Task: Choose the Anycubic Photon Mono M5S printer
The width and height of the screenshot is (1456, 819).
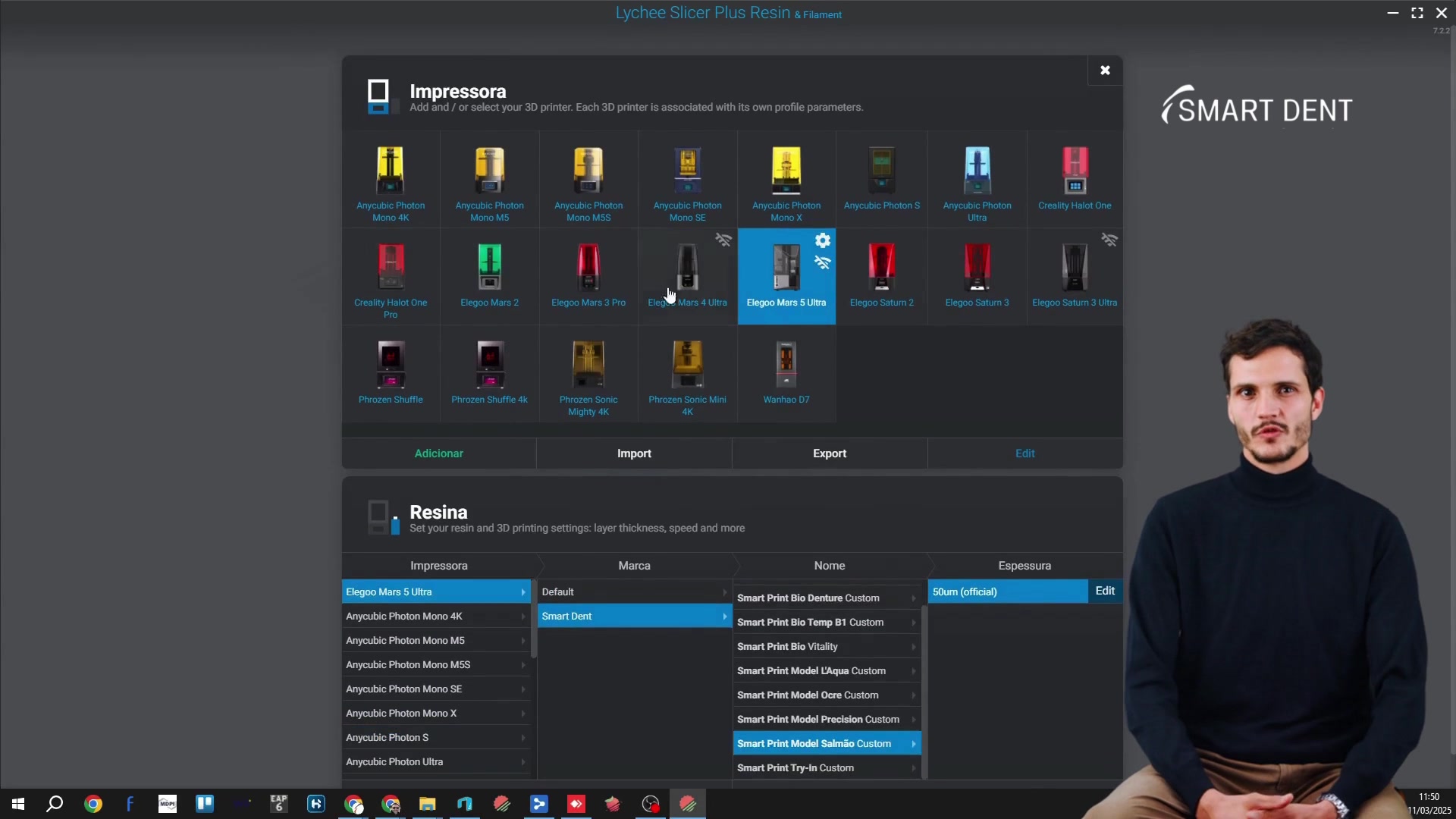Action: [x=588, y=180]
